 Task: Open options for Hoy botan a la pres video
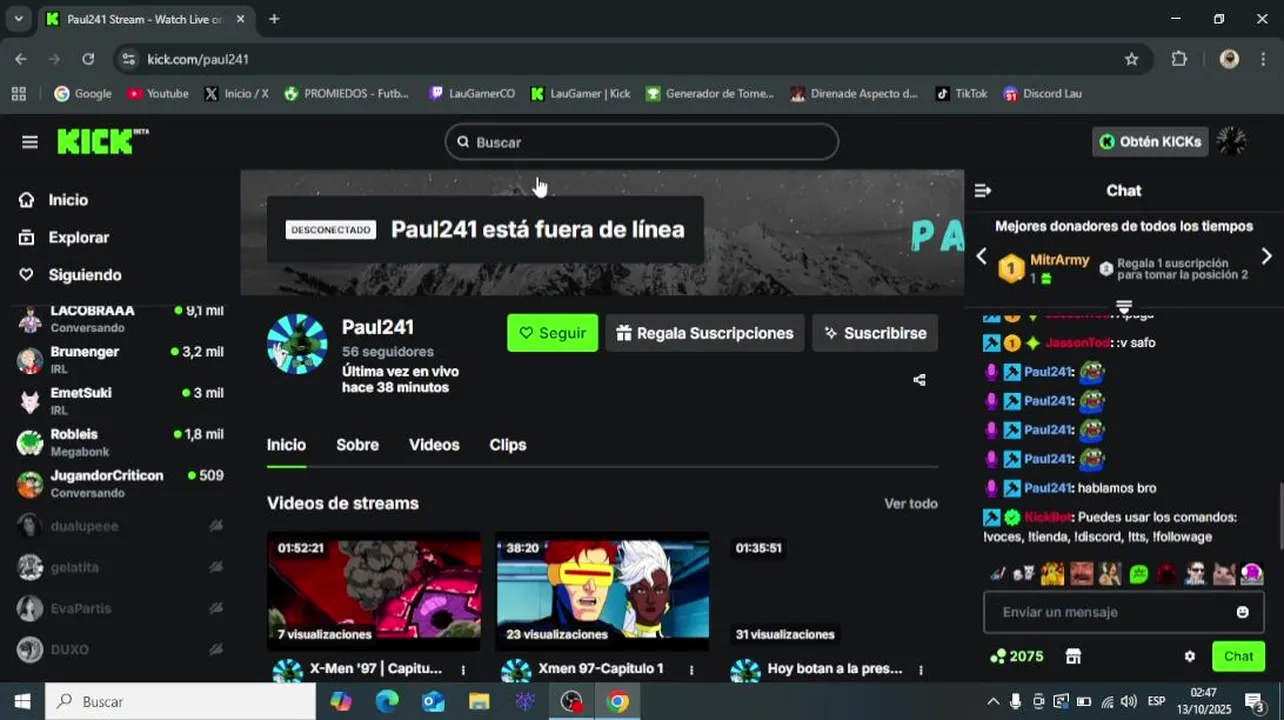[x=921, y=670]
